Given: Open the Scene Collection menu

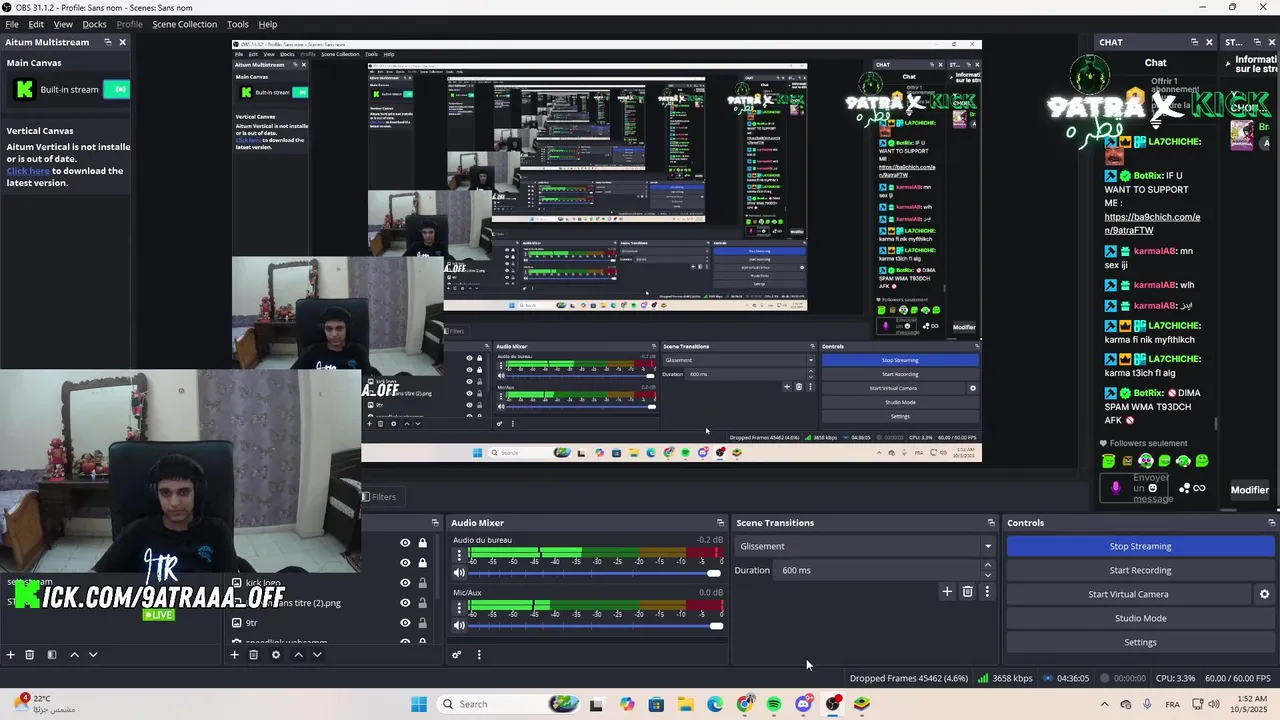Looking at the screenshot, I should (184, 24).
